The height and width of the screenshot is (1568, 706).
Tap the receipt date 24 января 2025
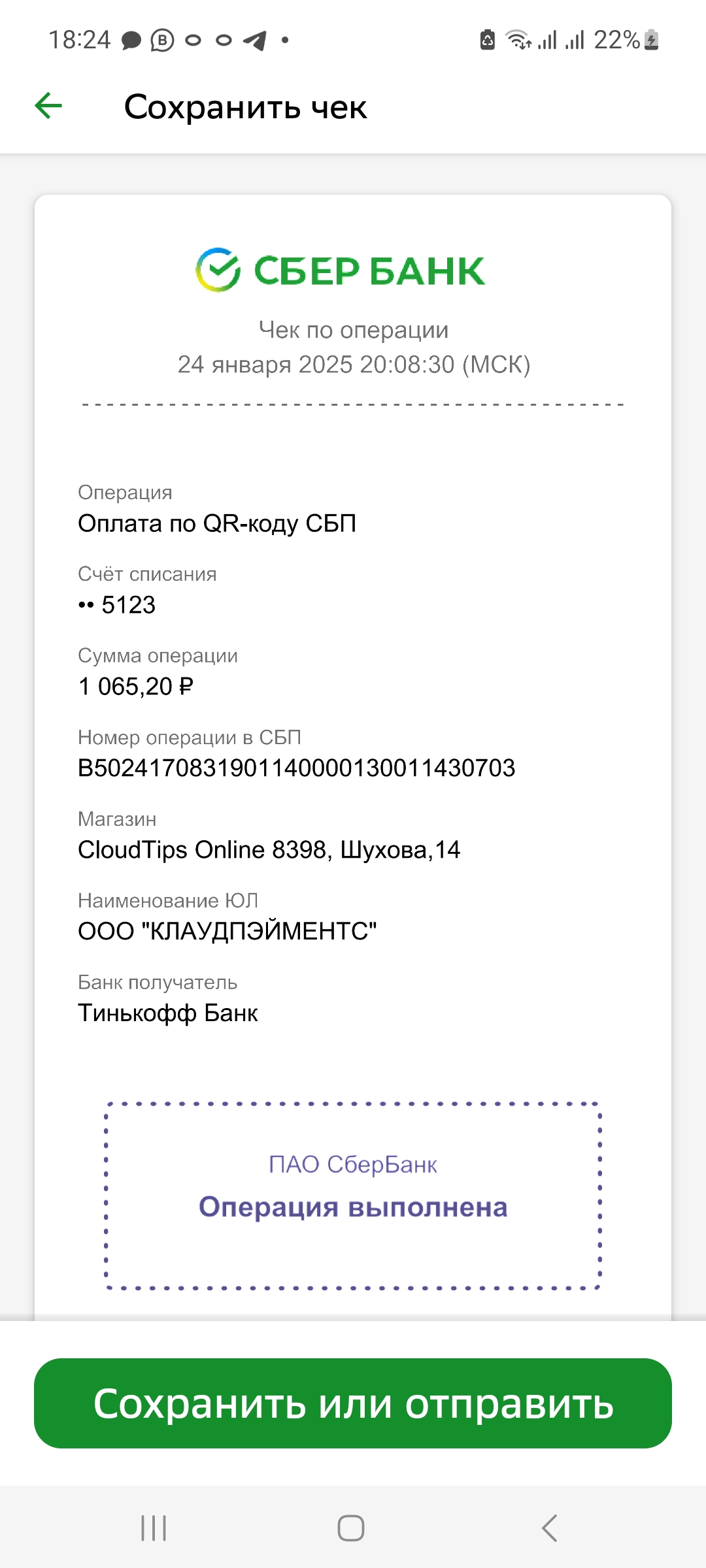pyautogui.click(x=265, y=365)
